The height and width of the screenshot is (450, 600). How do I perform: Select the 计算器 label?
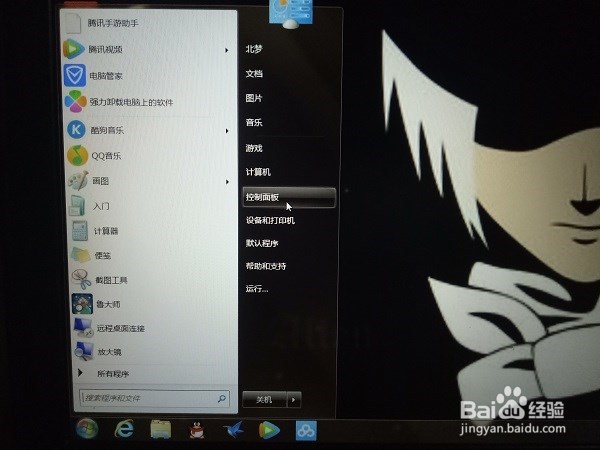tap(106, 231)
